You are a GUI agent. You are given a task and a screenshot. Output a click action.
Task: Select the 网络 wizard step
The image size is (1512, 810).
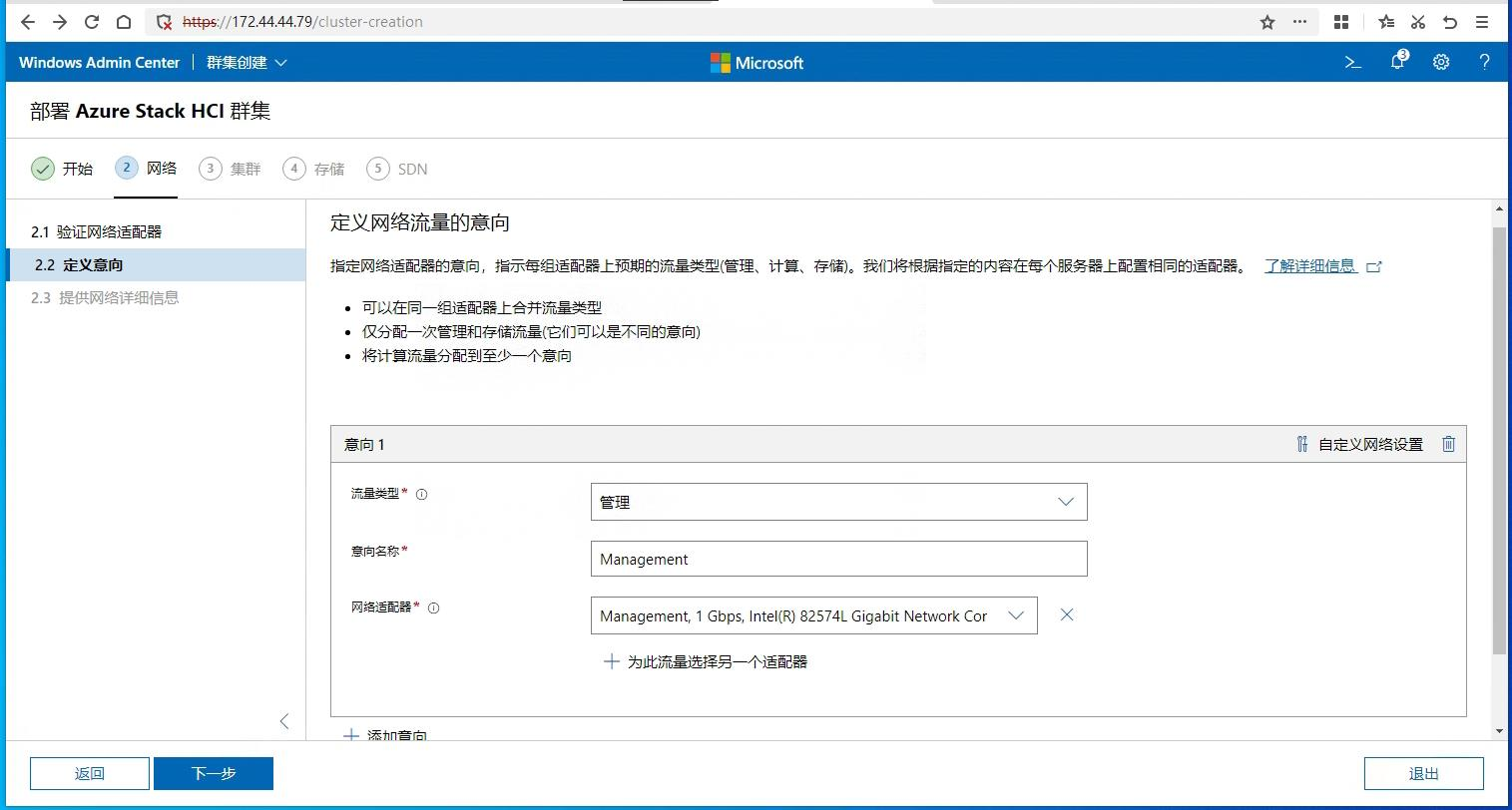point(146,168)
